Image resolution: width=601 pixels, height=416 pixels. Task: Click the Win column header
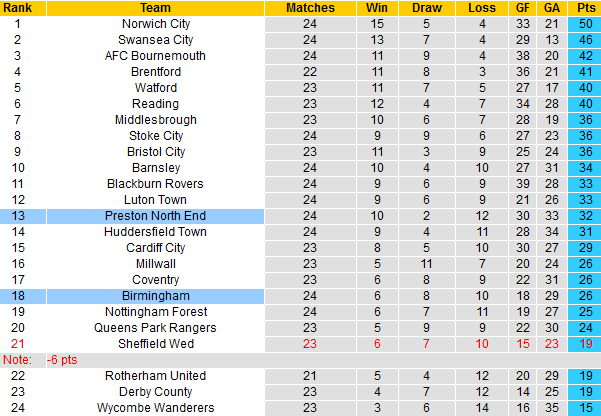click(375, 7)
